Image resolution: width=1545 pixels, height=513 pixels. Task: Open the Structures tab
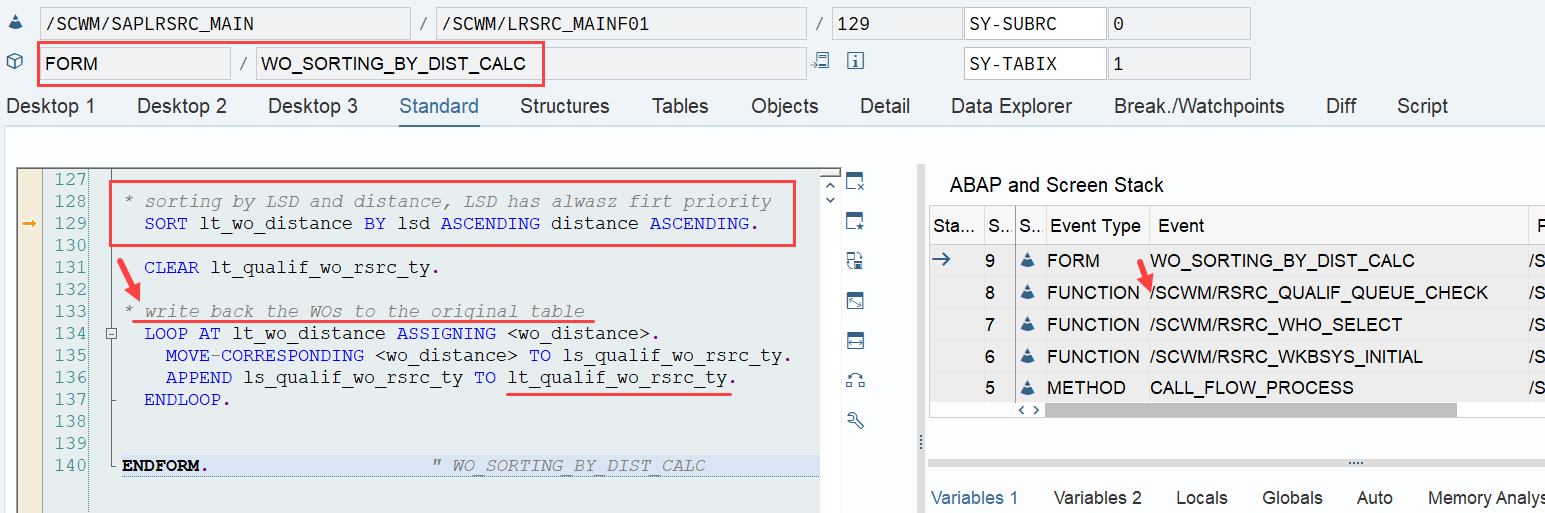pyautogui.click(x=565, y=106)
